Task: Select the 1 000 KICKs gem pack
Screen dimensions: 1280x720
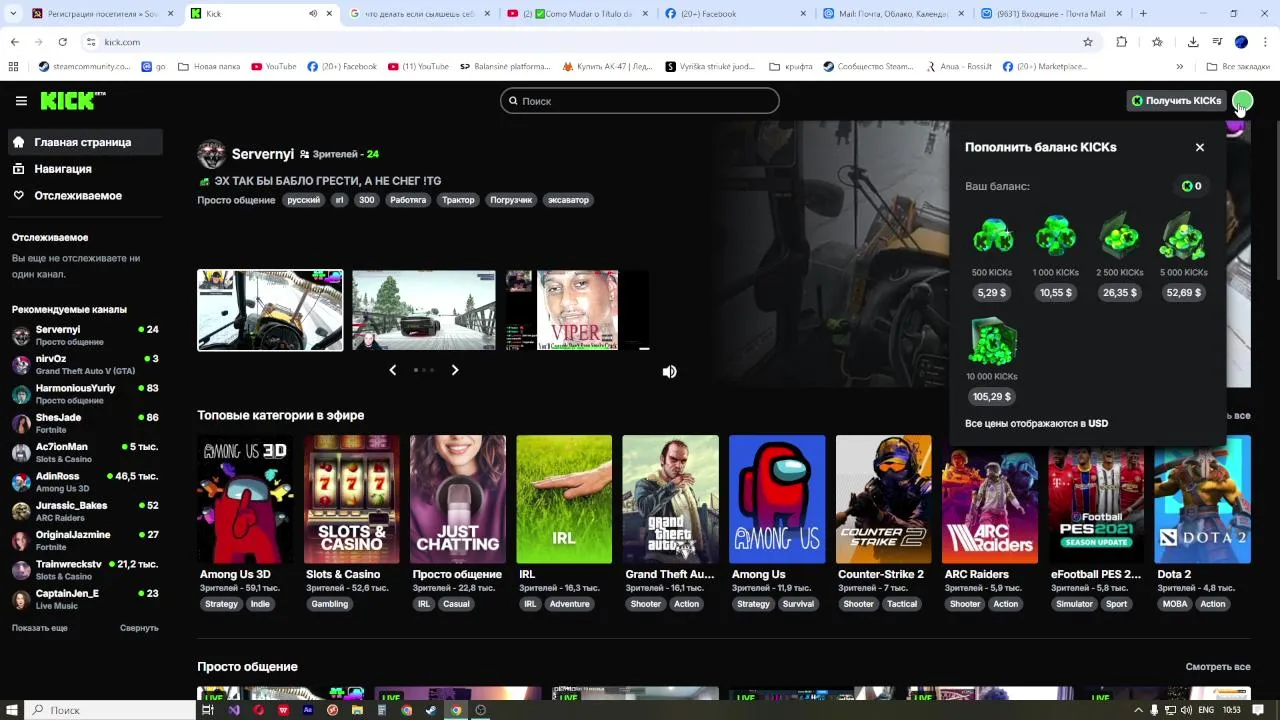Action: point(1055,237)
